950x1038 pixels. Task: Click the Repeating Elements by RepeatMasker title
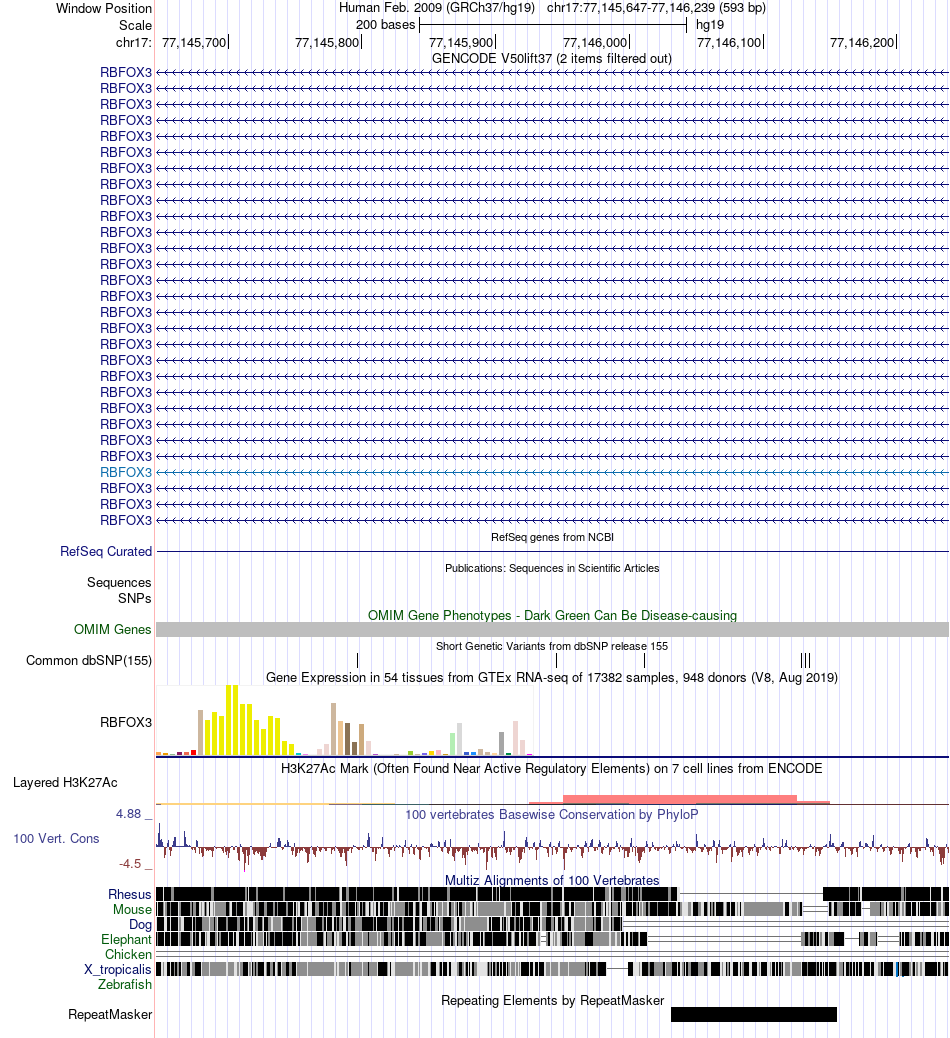coord(552,1000)
